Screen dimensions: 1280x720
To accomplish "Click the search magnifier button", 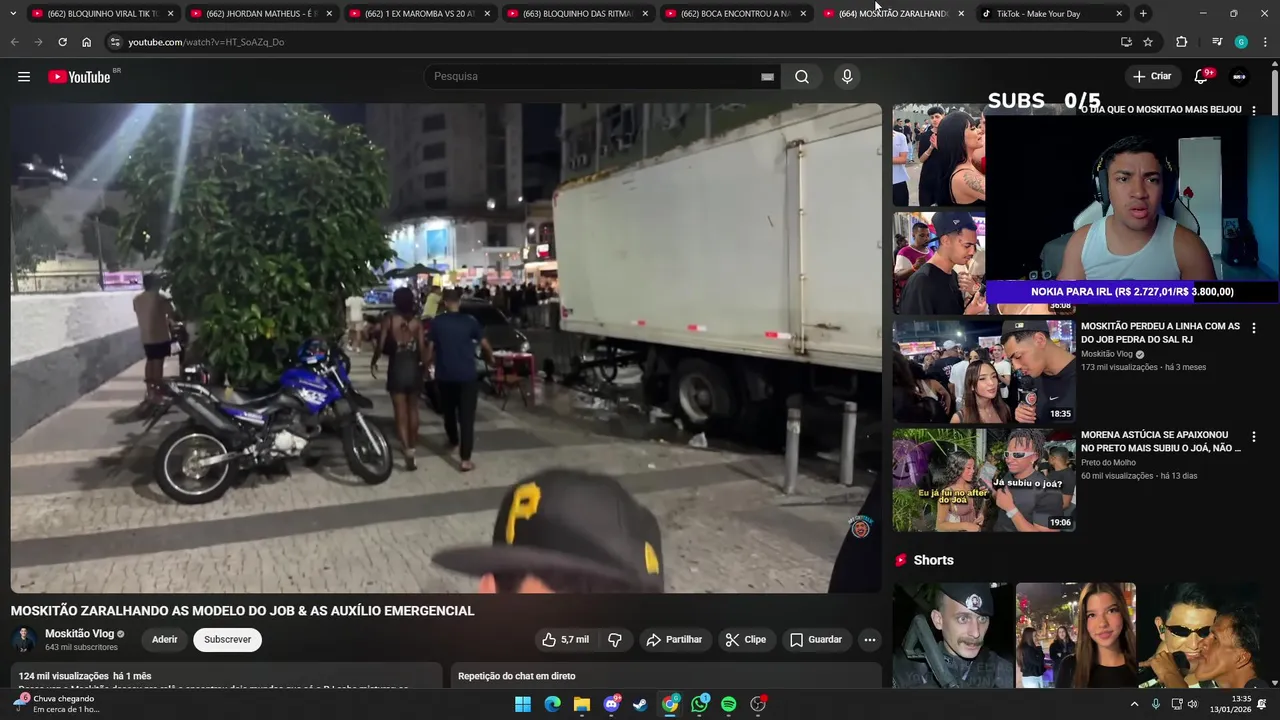I will 802,77.
